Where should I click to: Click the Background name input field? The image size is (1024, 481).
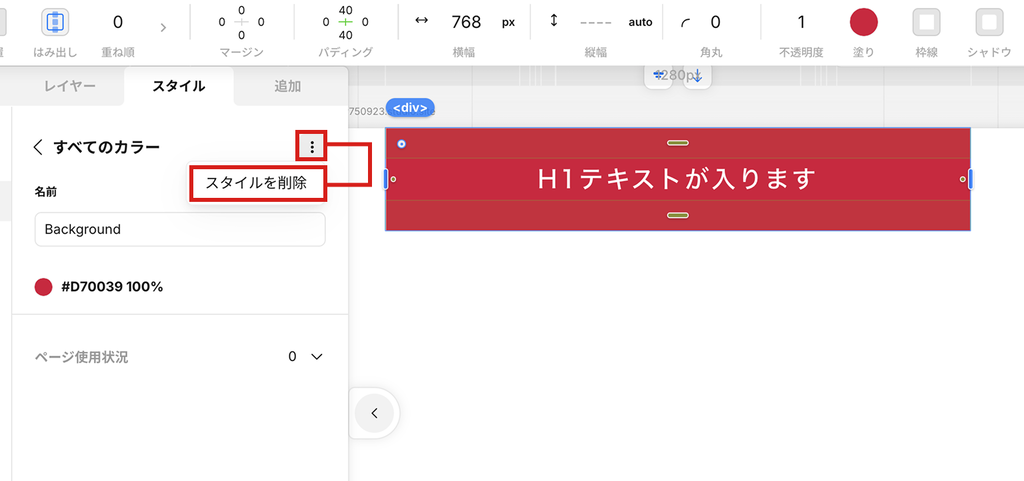tap(180, 229)
